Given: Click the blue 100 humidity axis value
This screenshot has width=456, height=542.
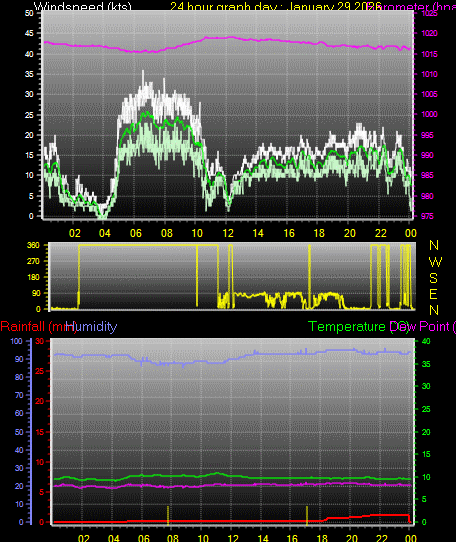Looking at the screenshot, I should point(16,341).
